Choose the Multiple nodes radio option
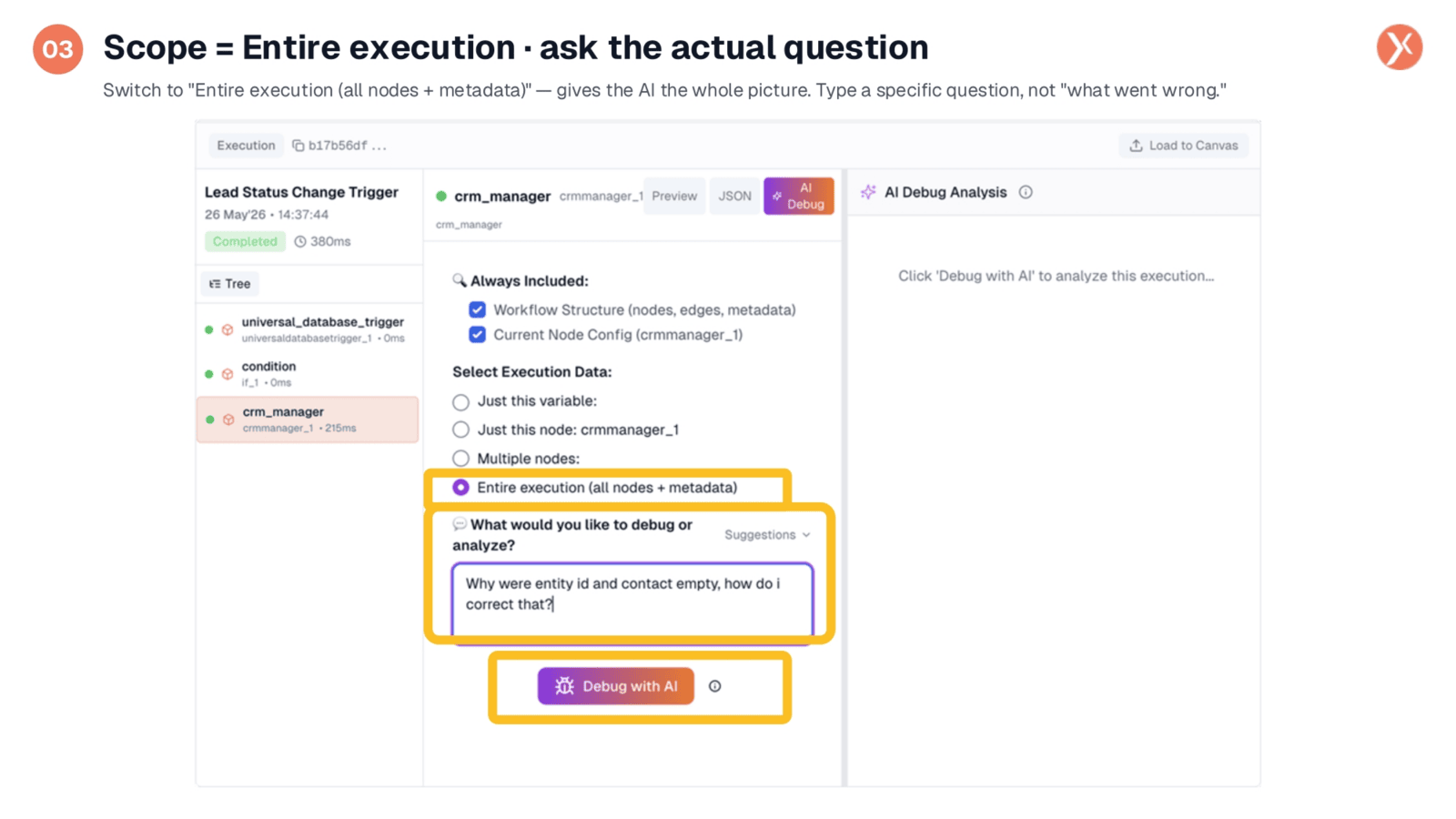This screenshot has width=1456, height=819. tap(461, 459)
